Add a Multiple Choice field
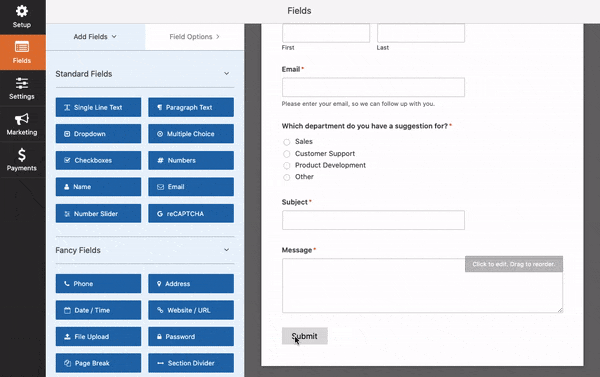The image size is (600, 377). click(x=191, y=134)
